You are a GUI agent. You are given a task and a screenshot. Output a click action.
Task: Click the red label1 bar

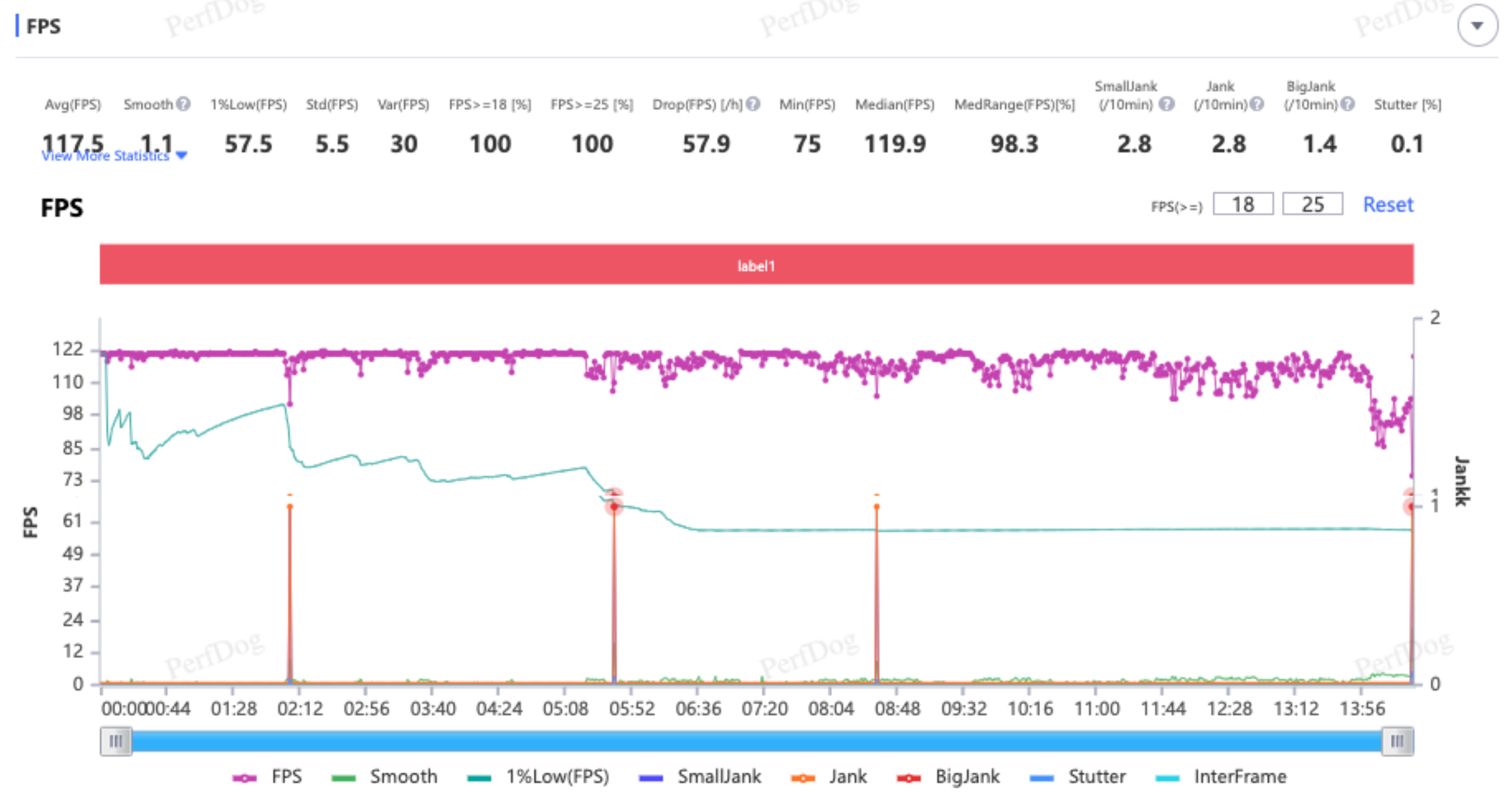756,265
